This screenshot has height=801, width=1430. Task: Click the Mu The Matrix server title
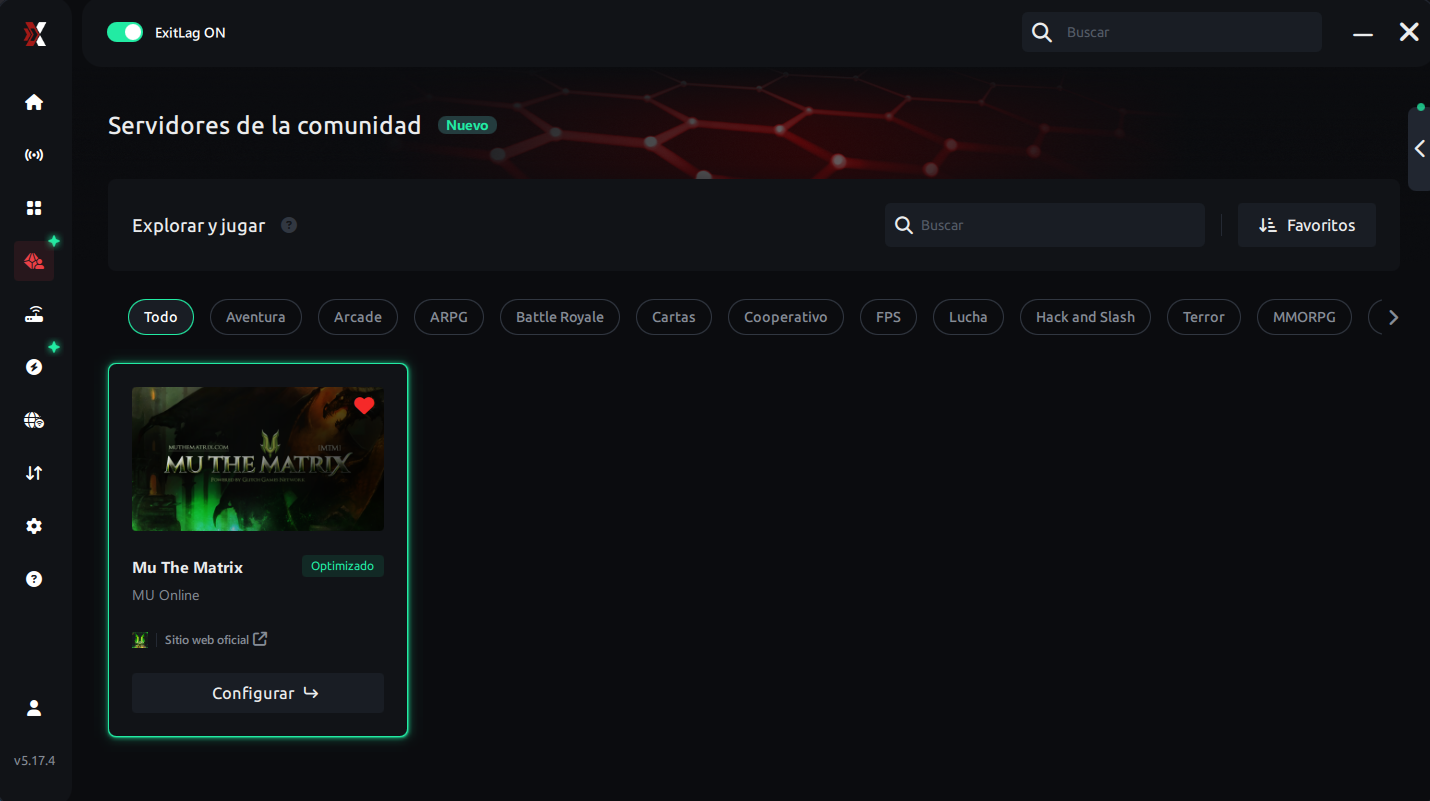pos(188,567)
